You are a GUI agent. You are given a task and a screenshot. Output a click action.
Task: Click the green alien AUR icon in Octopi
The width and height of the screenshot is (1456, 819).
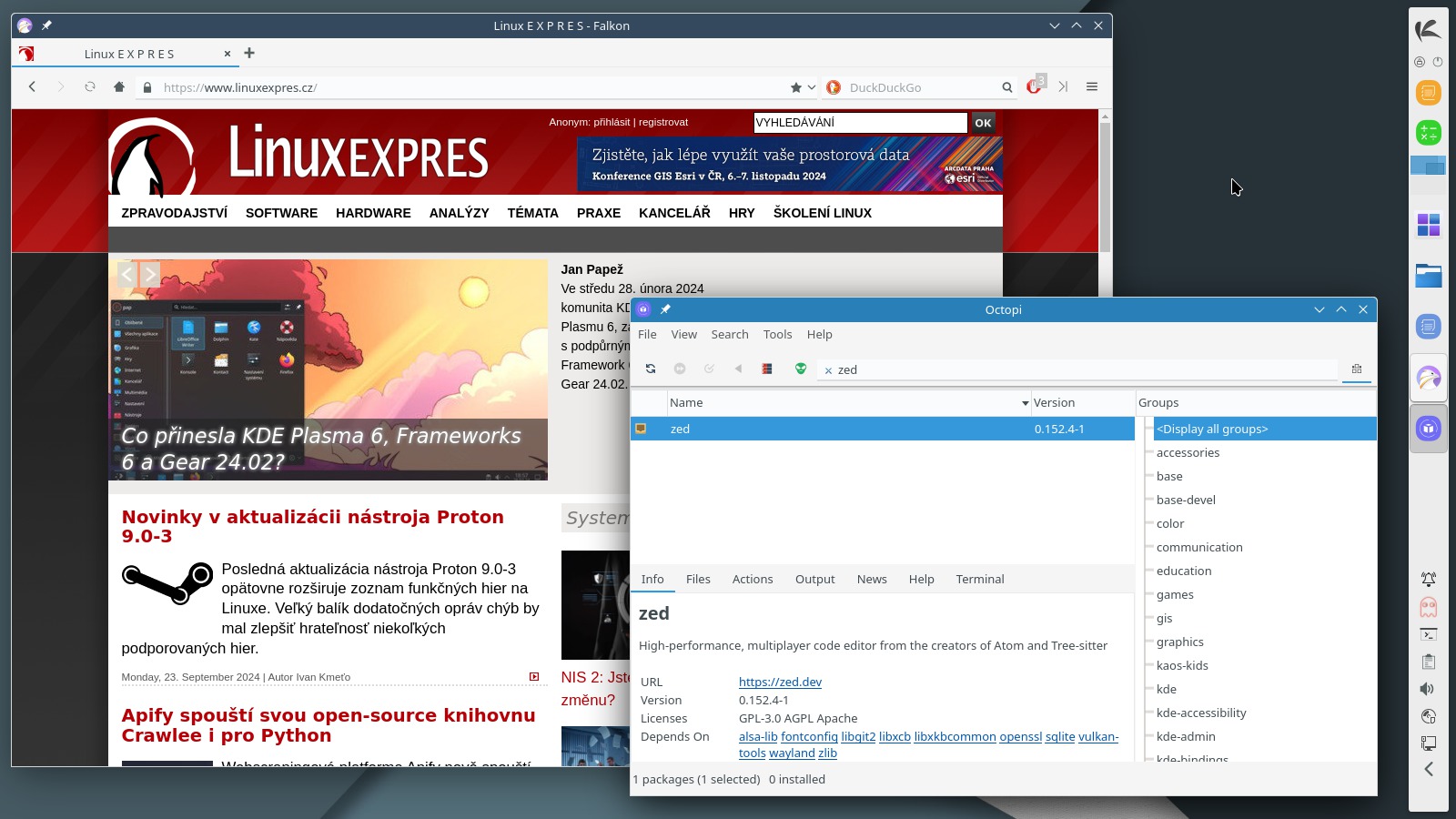[x=801, y=369]
